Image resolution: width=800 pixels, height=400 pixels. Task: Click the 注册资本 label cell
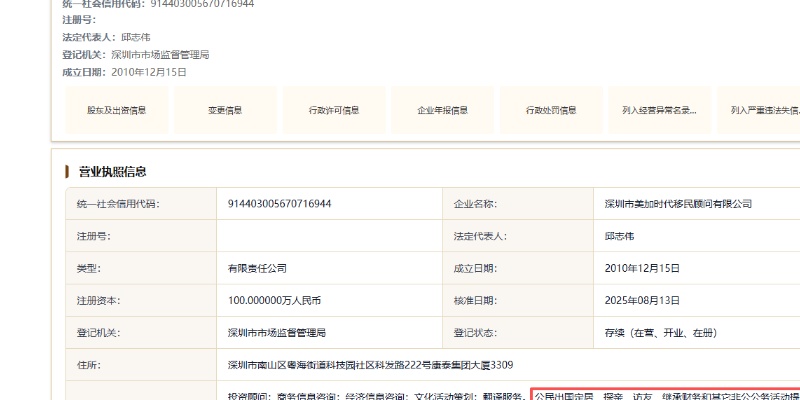[141, 301]
